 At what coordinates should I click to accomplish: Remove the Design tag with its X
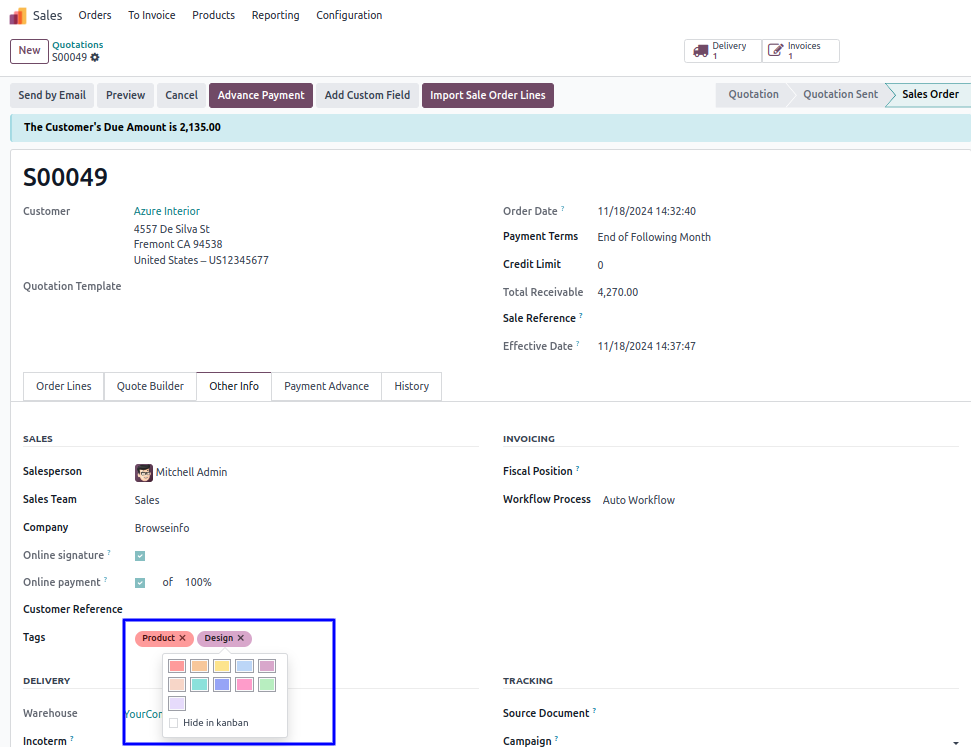241,638
